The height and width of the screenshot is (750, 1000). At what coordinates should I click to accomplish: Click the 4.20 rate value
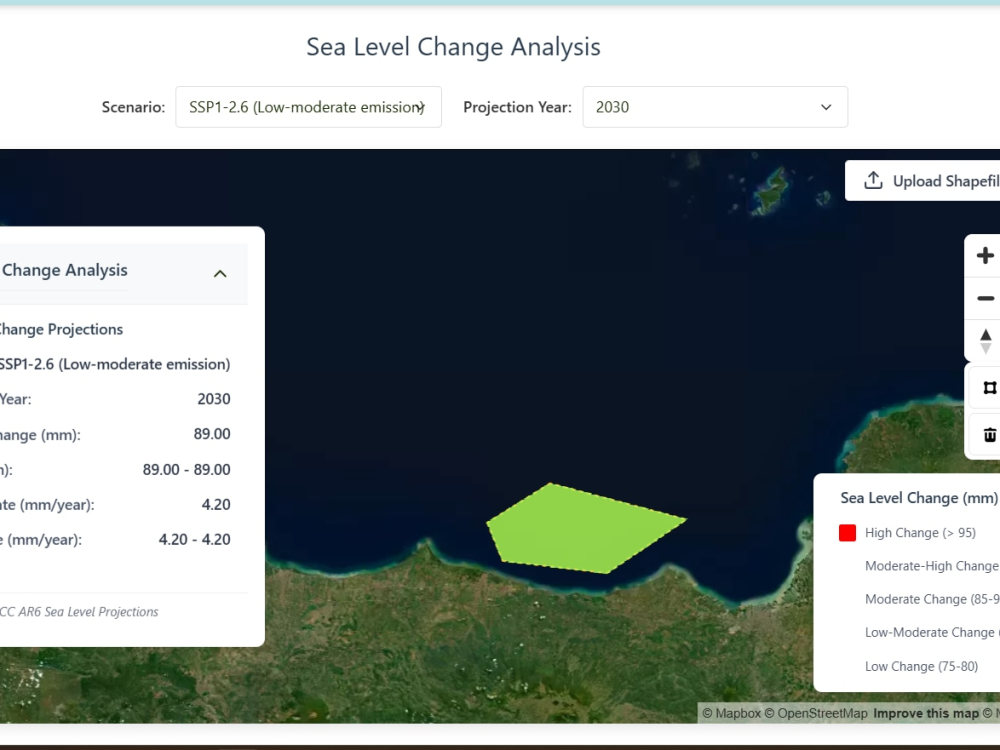(216, 504)
